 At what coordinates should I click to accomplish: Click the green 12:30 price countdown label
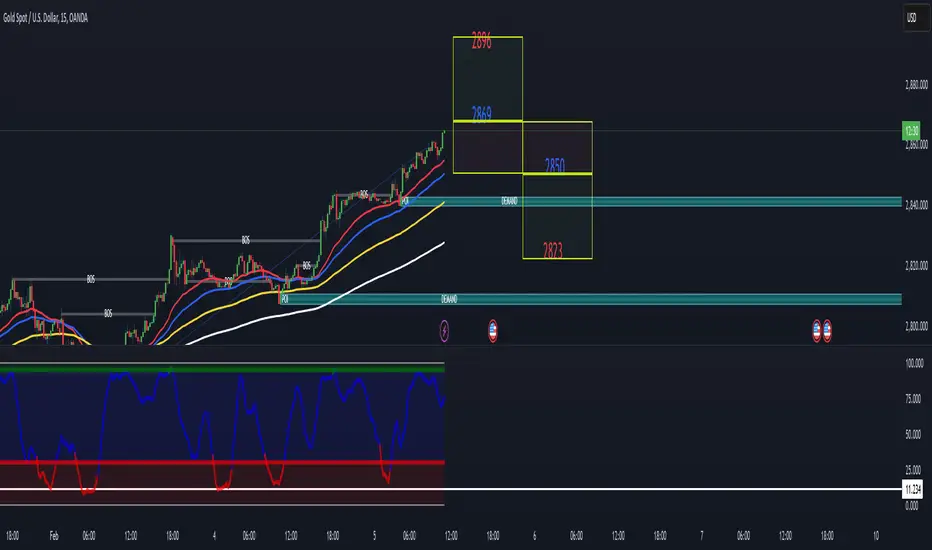911,130
